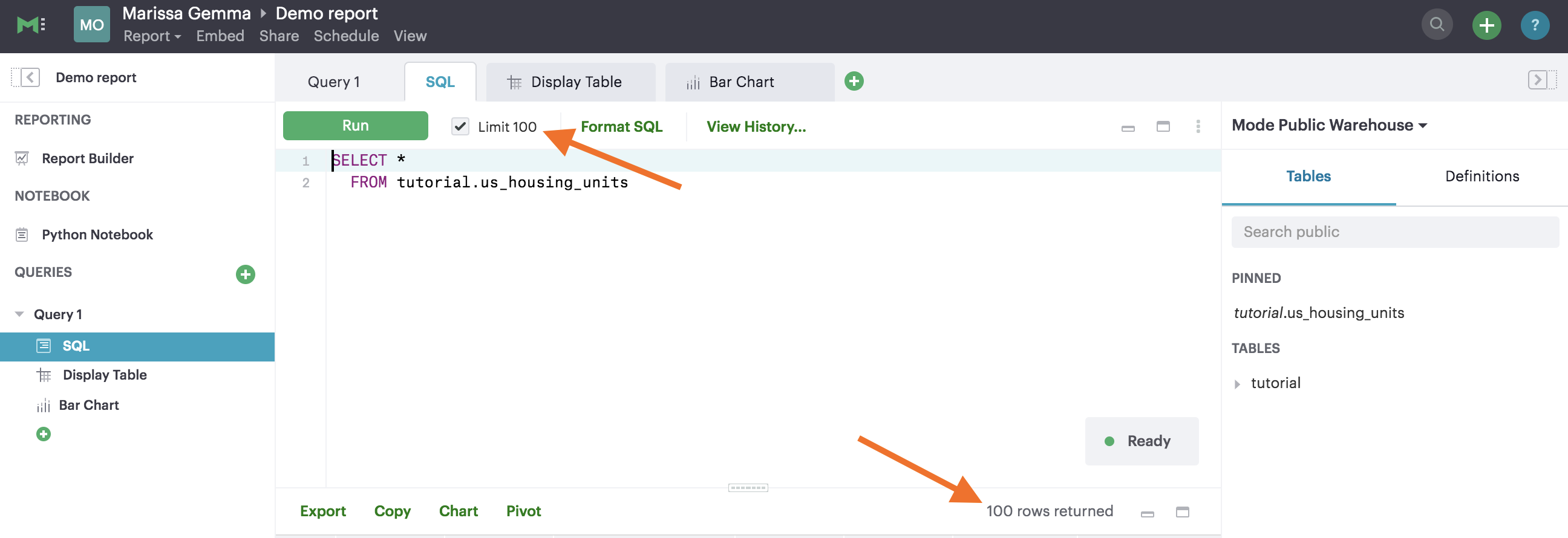Click the Demo report title in header
The image size is (1568, 538).
click(x=326, y=13)
